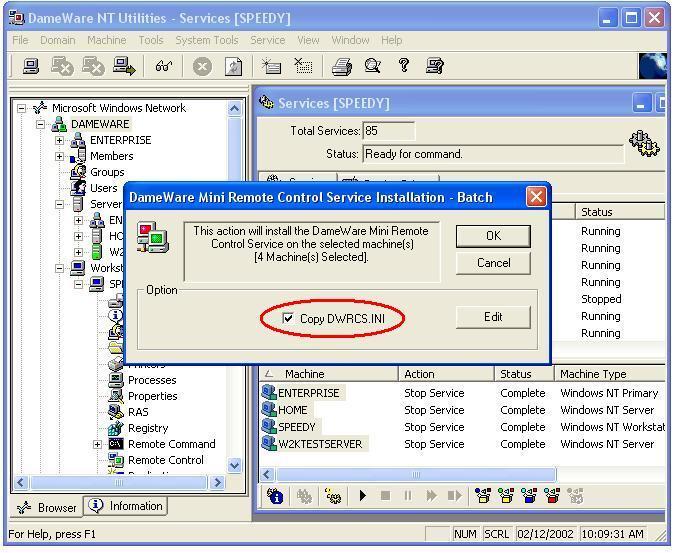Open the File menu
Image resolution: width=678 pixels, height=553 pixels.
click(20, 40)
